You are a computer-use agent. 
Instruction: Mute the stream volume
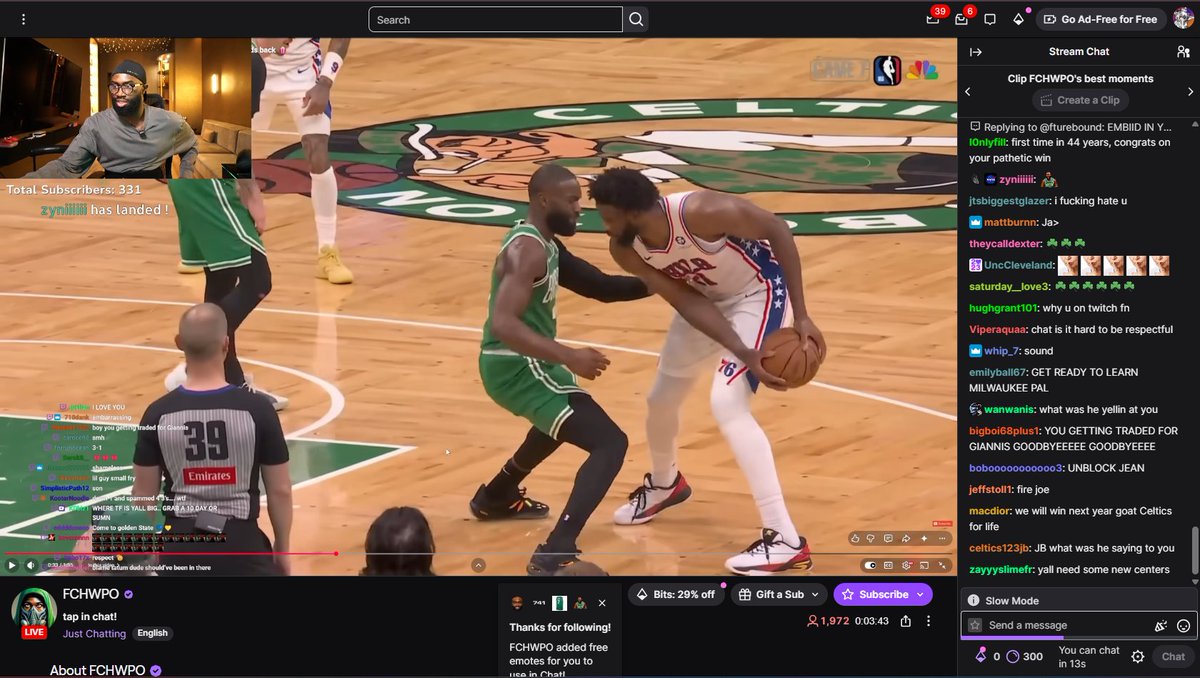pyautogui.click(x=30, y=565)
